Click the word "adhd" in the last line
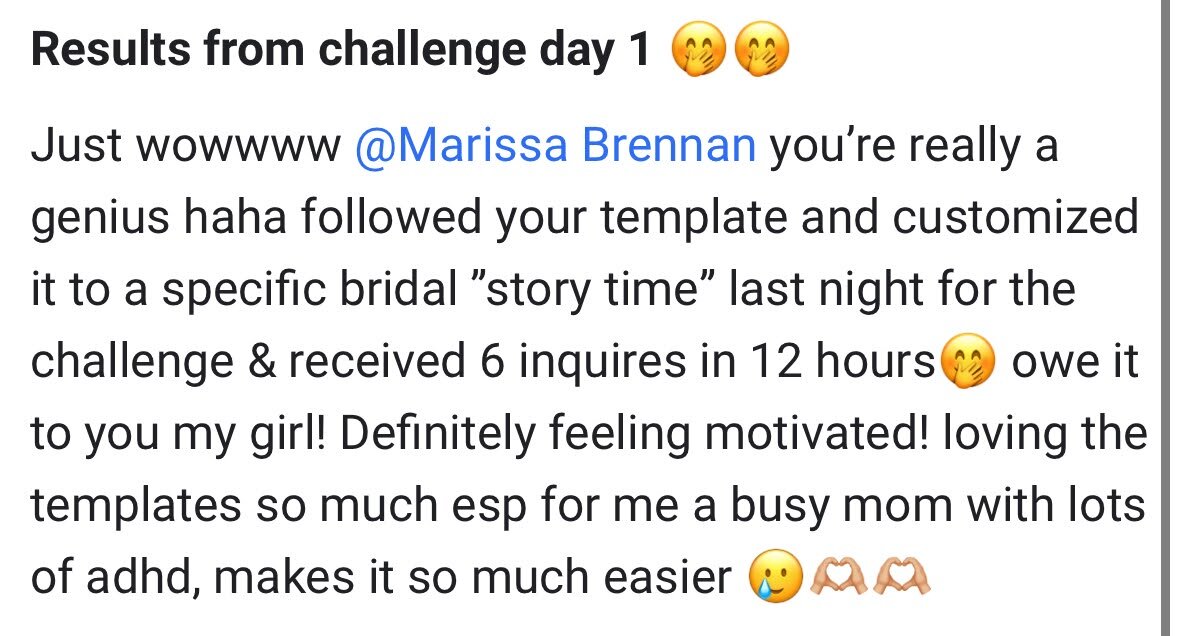This screenshot has height=636, width=1179. pos(143,578)
